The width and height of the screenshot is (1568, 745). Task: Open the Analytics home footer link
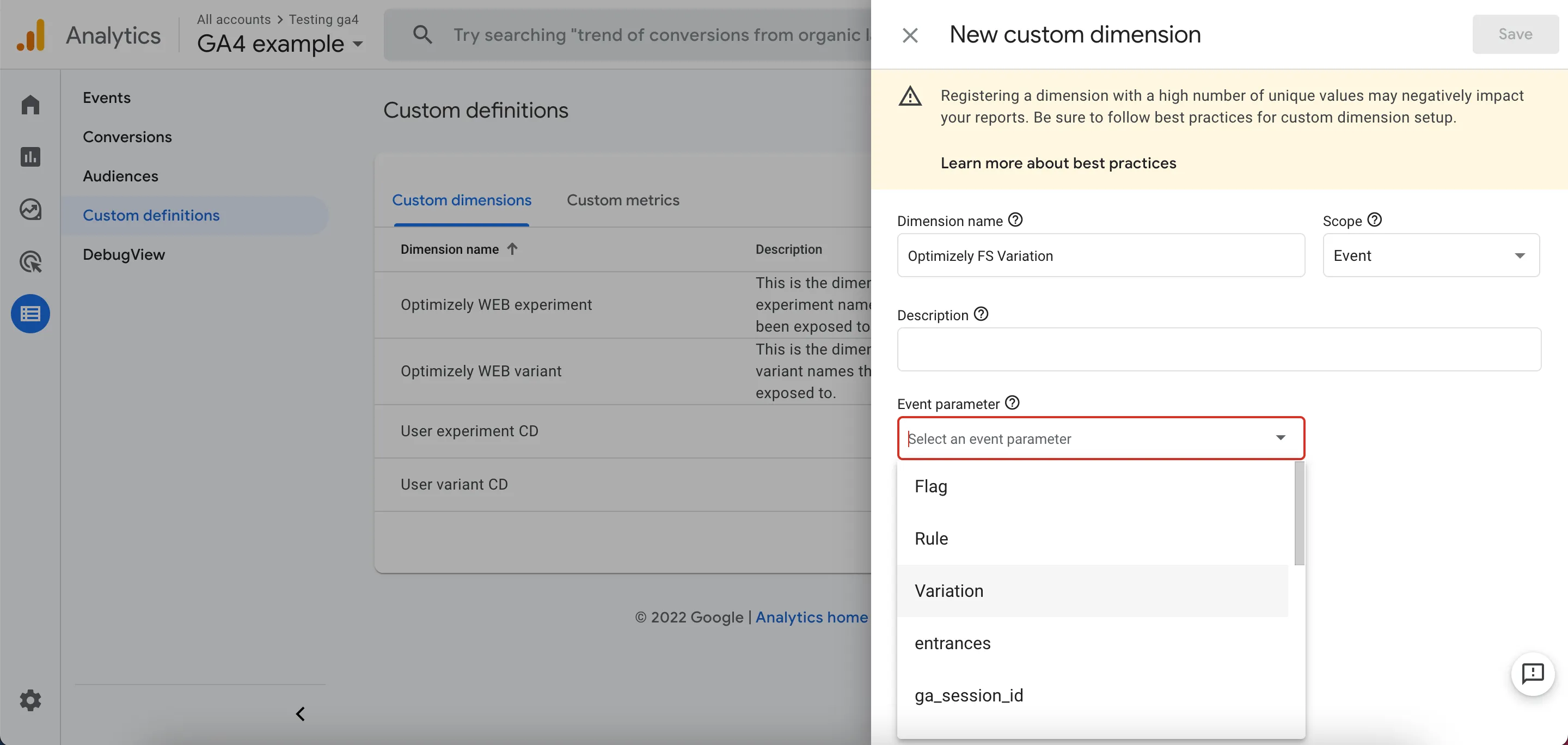click(811, 617)
